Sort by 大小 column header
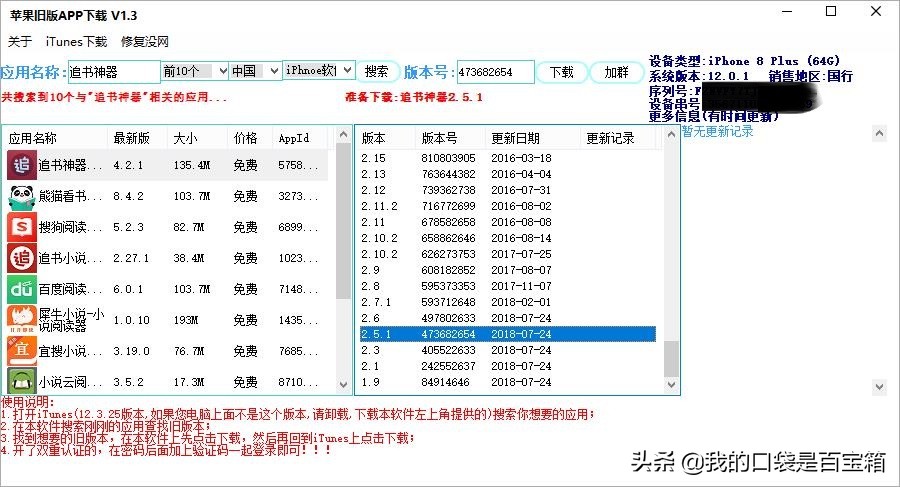 tap(197, 138)
